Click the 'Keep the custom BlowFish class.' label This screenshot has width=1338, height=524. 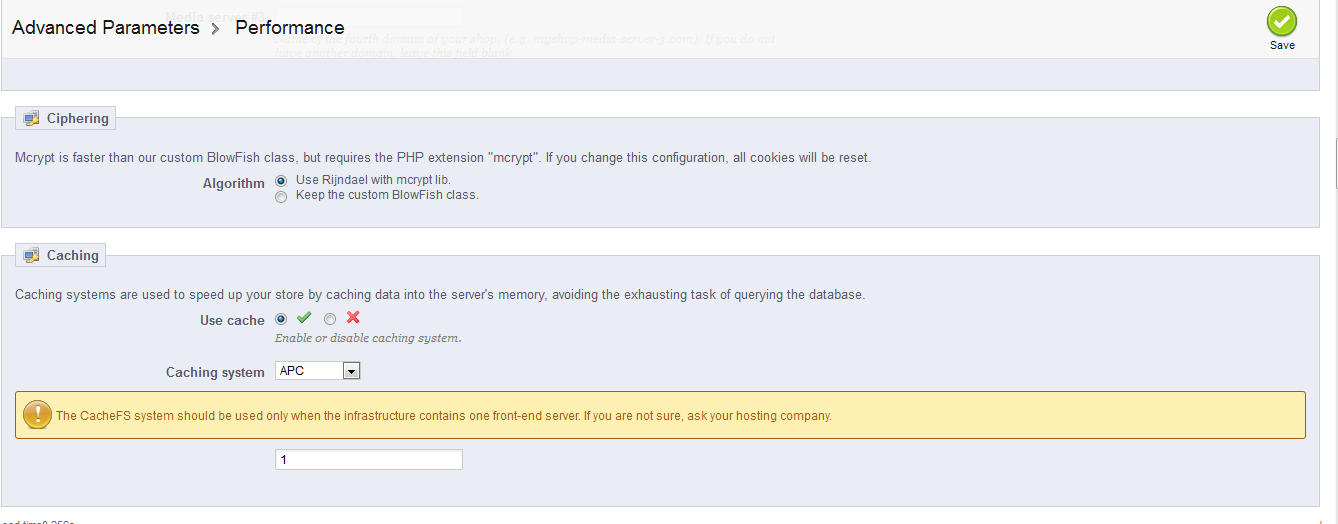387,195
